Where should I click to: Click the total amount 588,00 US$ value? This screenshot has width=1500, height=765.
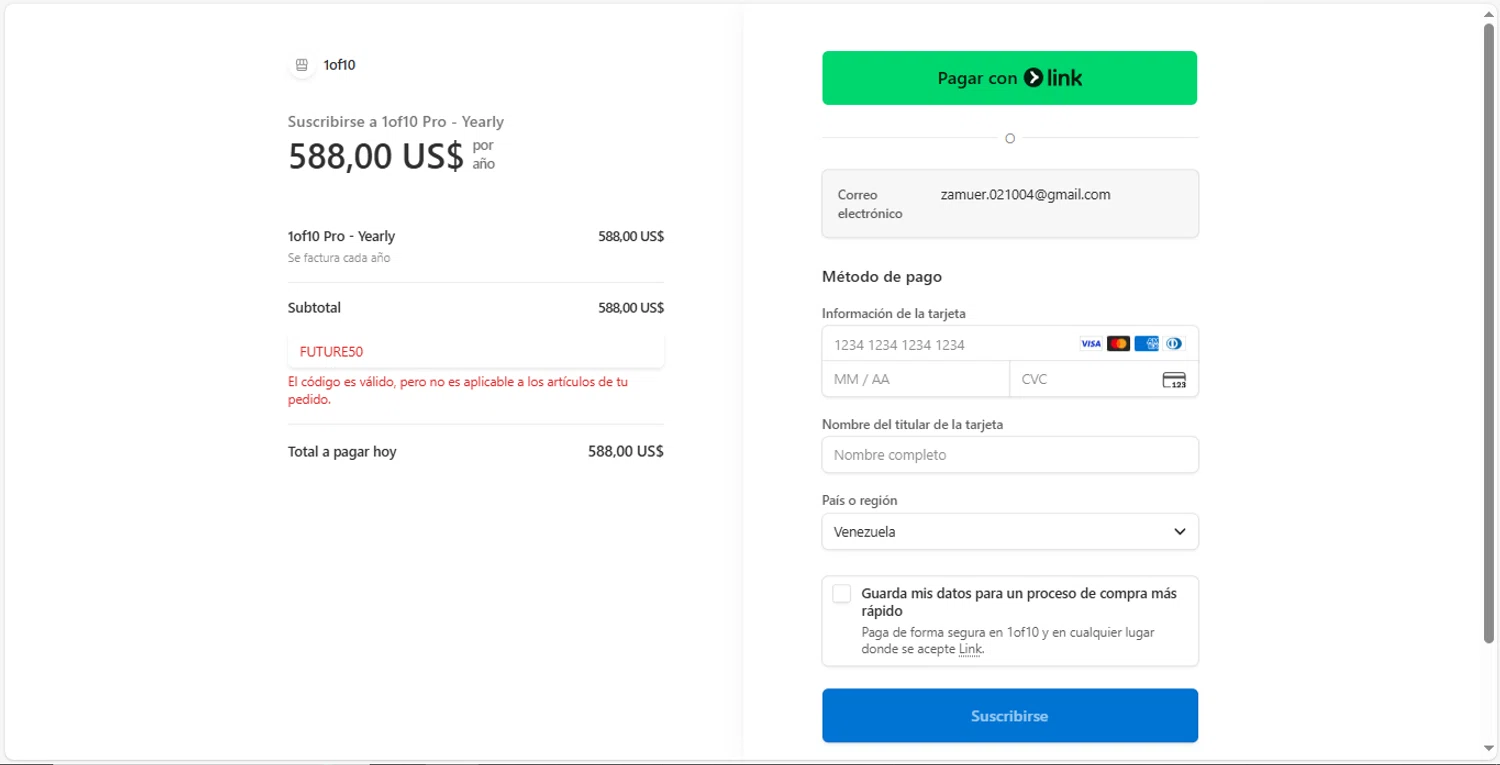[626, 452]
